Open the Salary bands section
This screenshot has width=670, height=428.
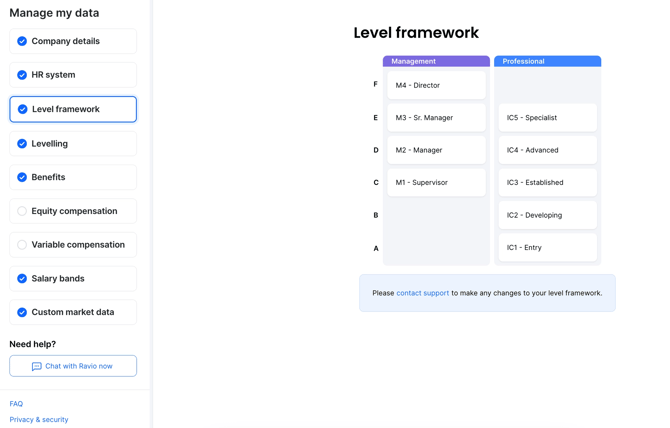tap(73, 278)
